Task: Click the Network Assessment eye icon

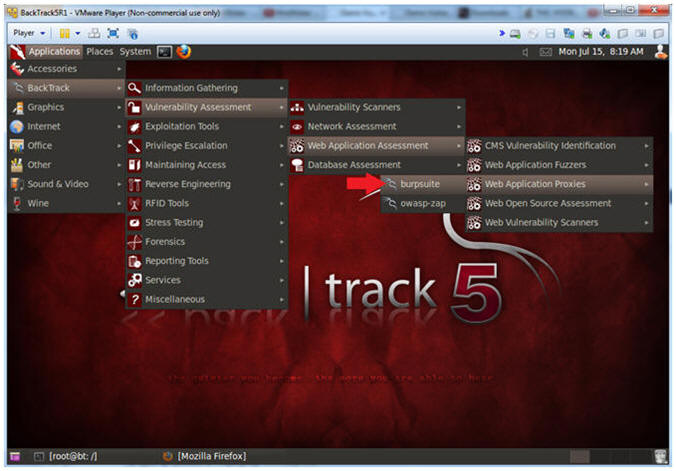Action: [x=297, y=127]
